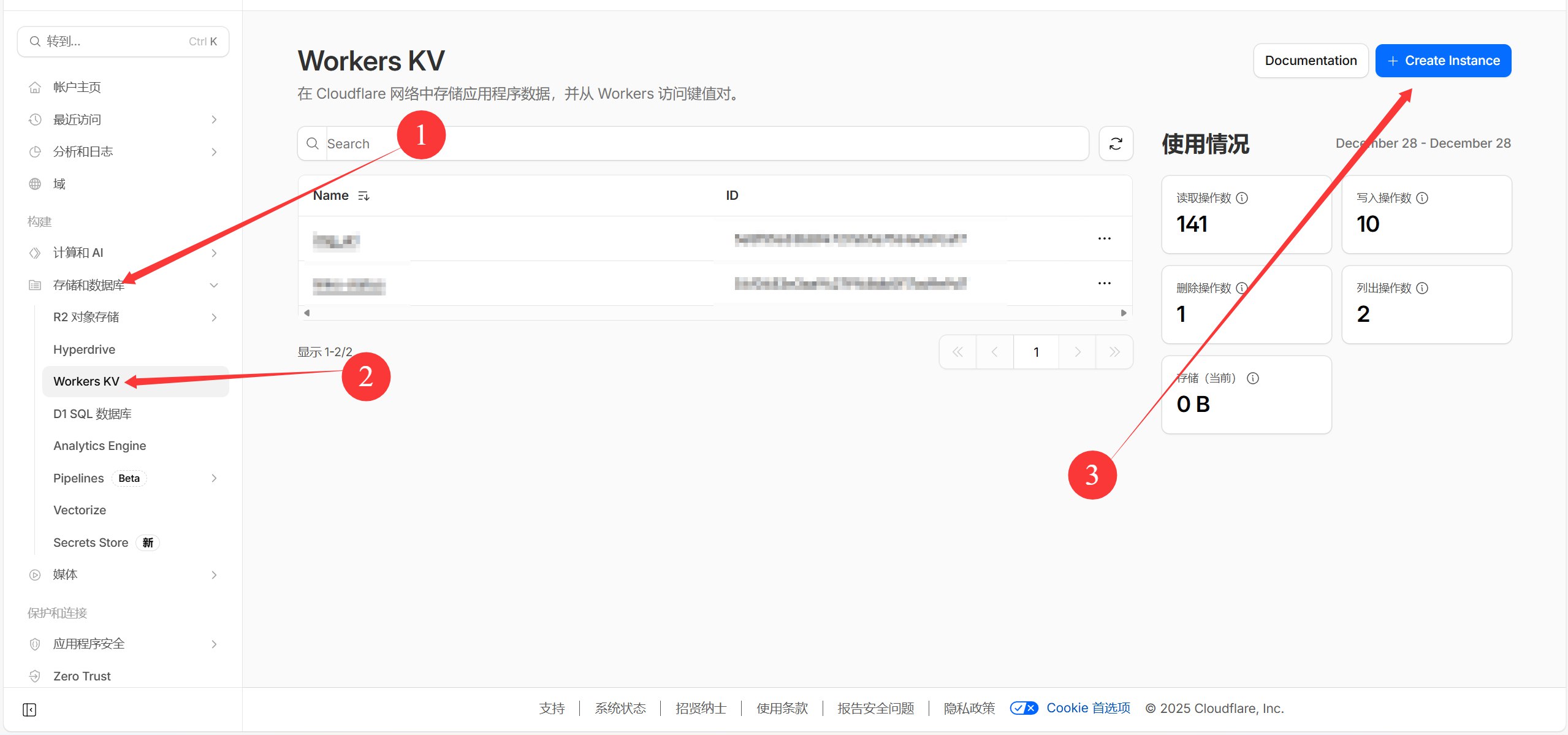Collapse the sidebar using the bottom-left panel icon
Screen dimensions: 1568x735
coord(29,709)
